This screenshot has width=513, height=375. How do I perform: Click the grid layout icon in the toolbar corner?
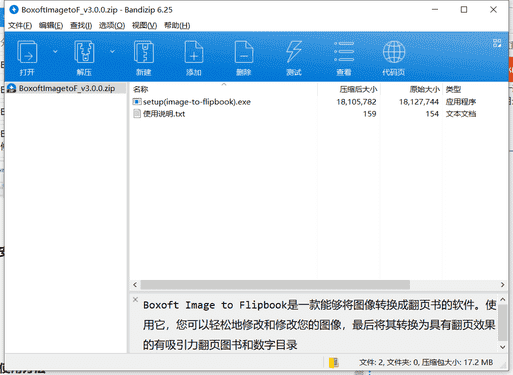click(x=497, y=43)
